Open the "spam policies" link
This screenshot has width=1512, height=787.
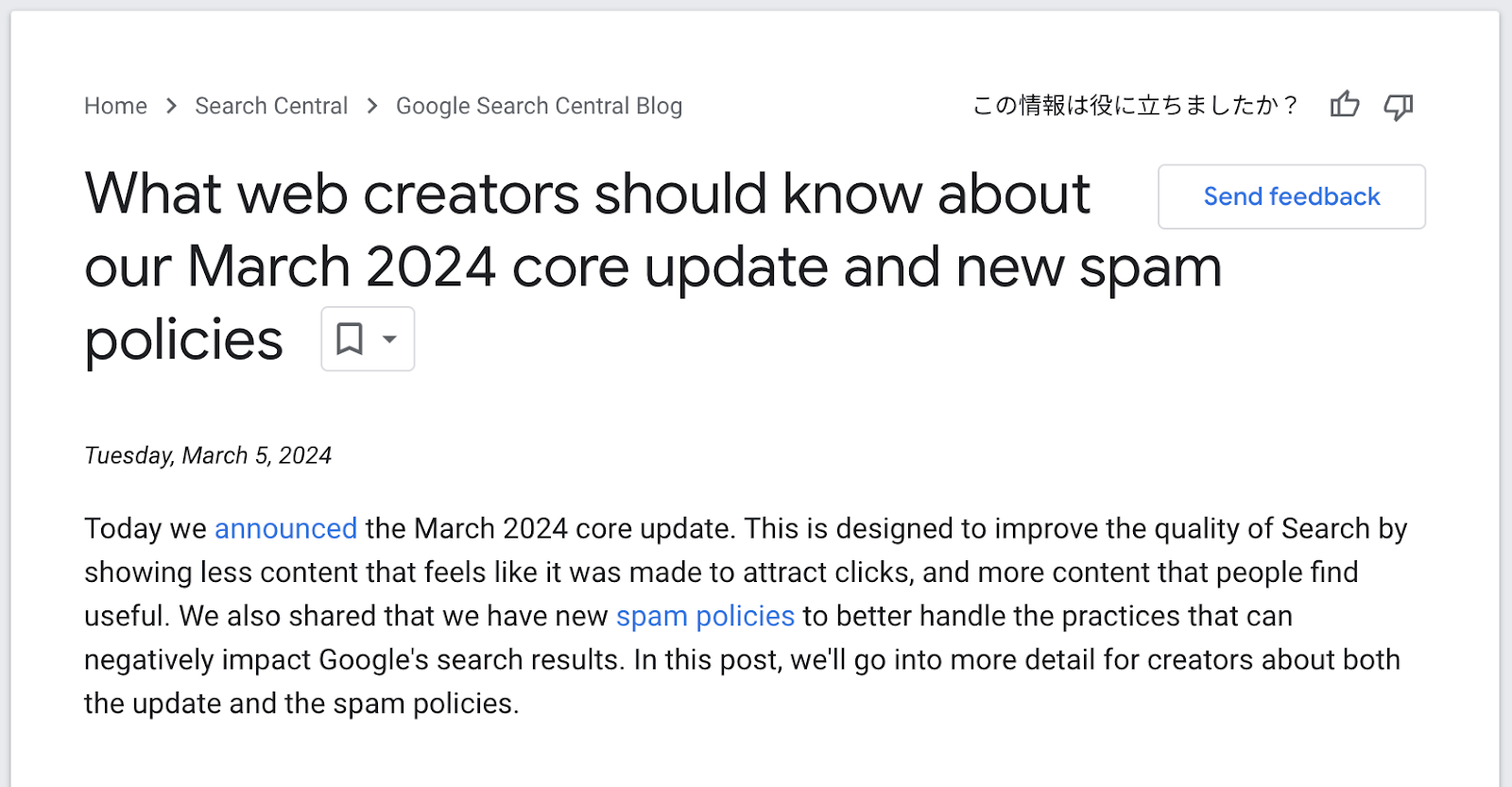coord(705,616)
